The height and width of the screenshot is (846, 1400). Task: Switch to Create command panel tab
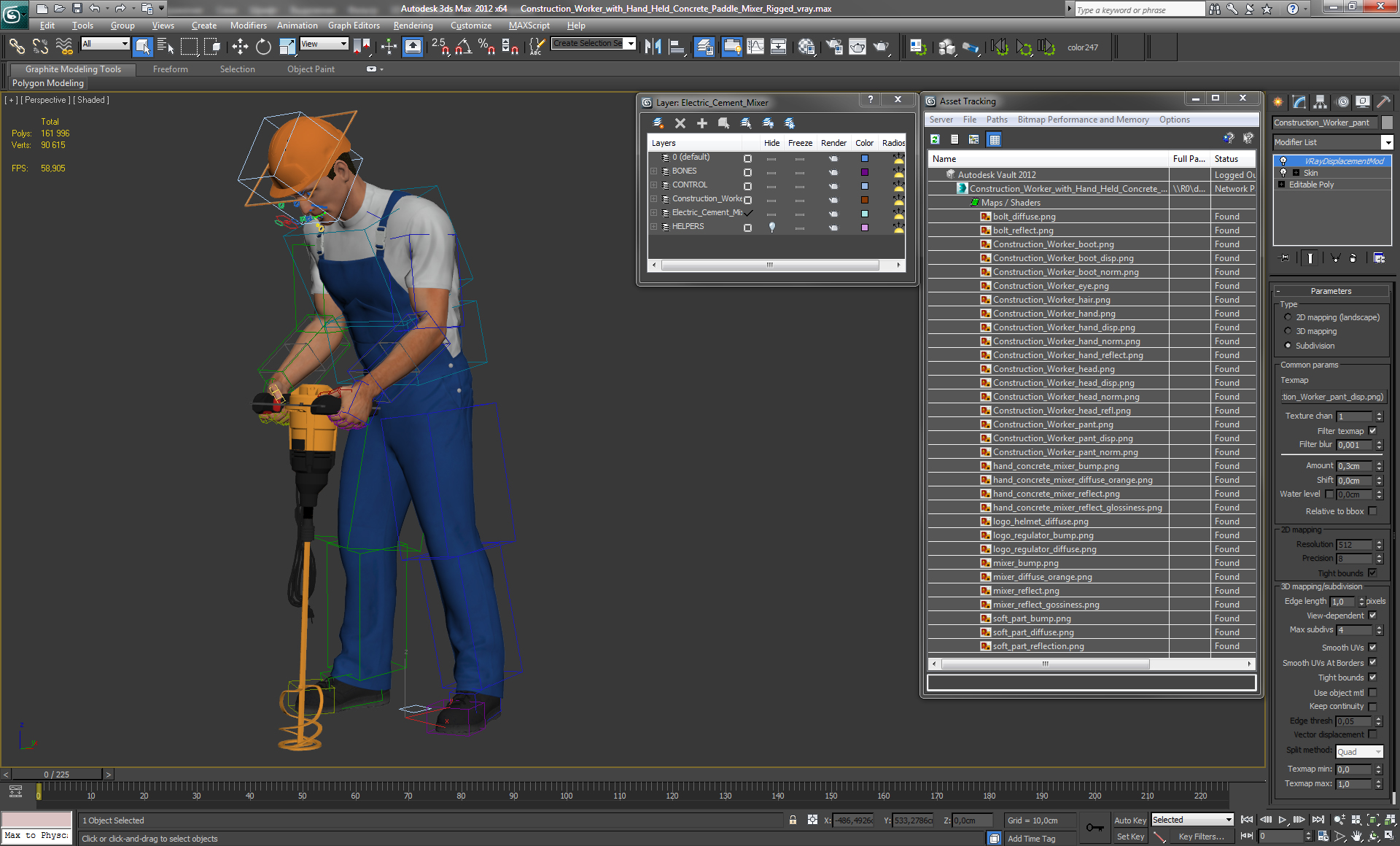pyautogui.click(x=1278, y=102)
